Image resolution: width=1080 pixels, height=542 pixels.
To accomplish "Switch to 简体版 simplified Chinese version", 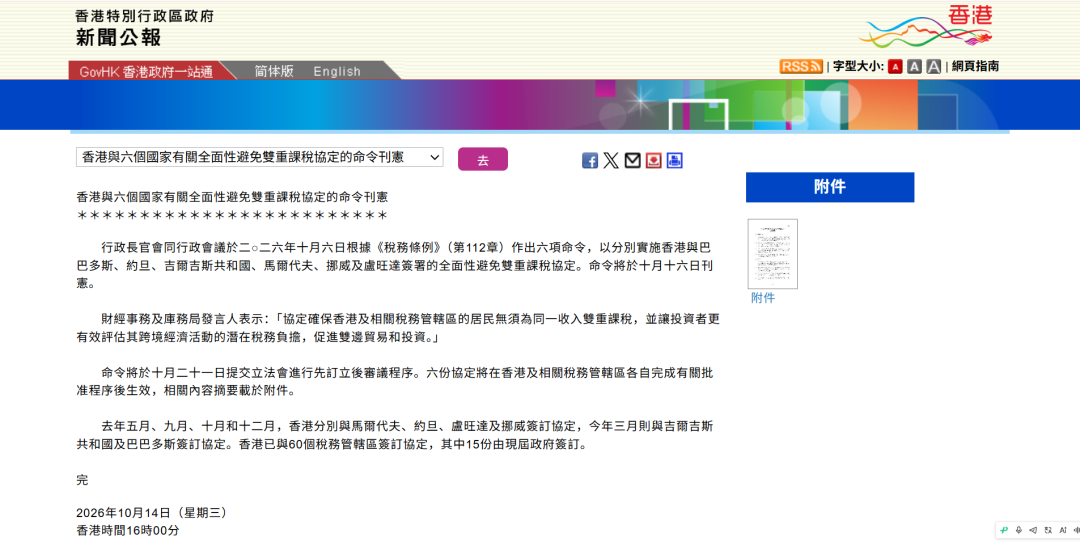I will (x=273, y=71).
